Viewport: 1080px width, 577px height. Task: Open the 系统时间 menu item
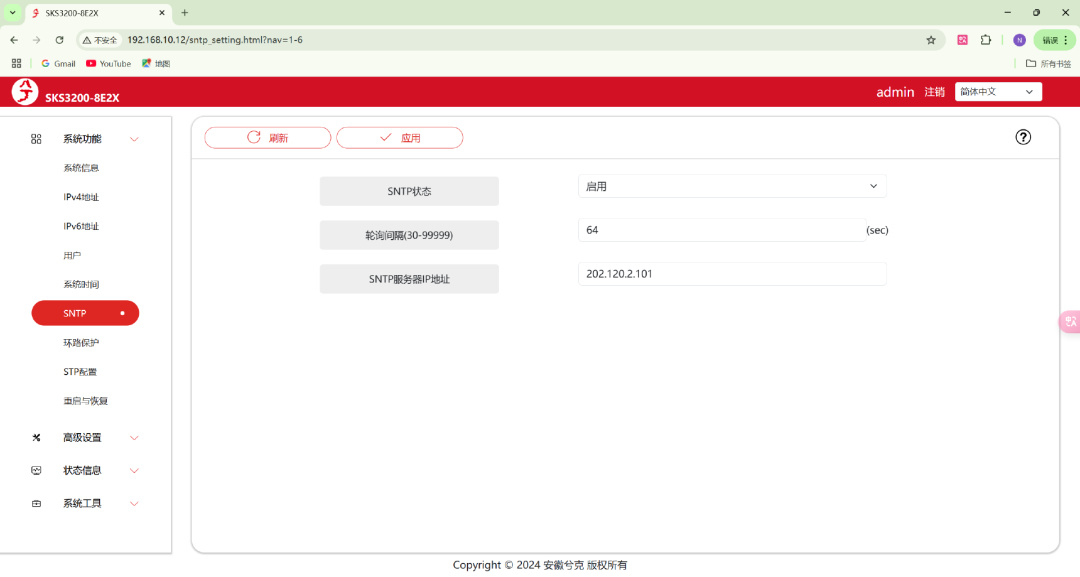click(x=81, y=284)
